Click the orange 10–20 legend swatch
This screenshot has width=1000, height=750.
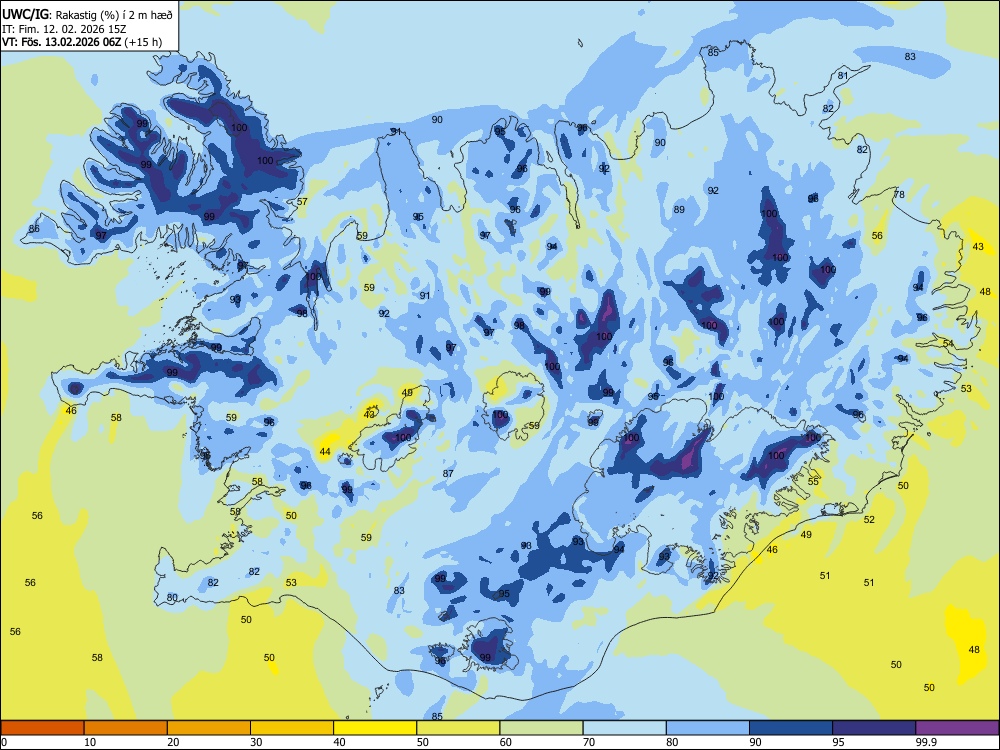(126, 728)
